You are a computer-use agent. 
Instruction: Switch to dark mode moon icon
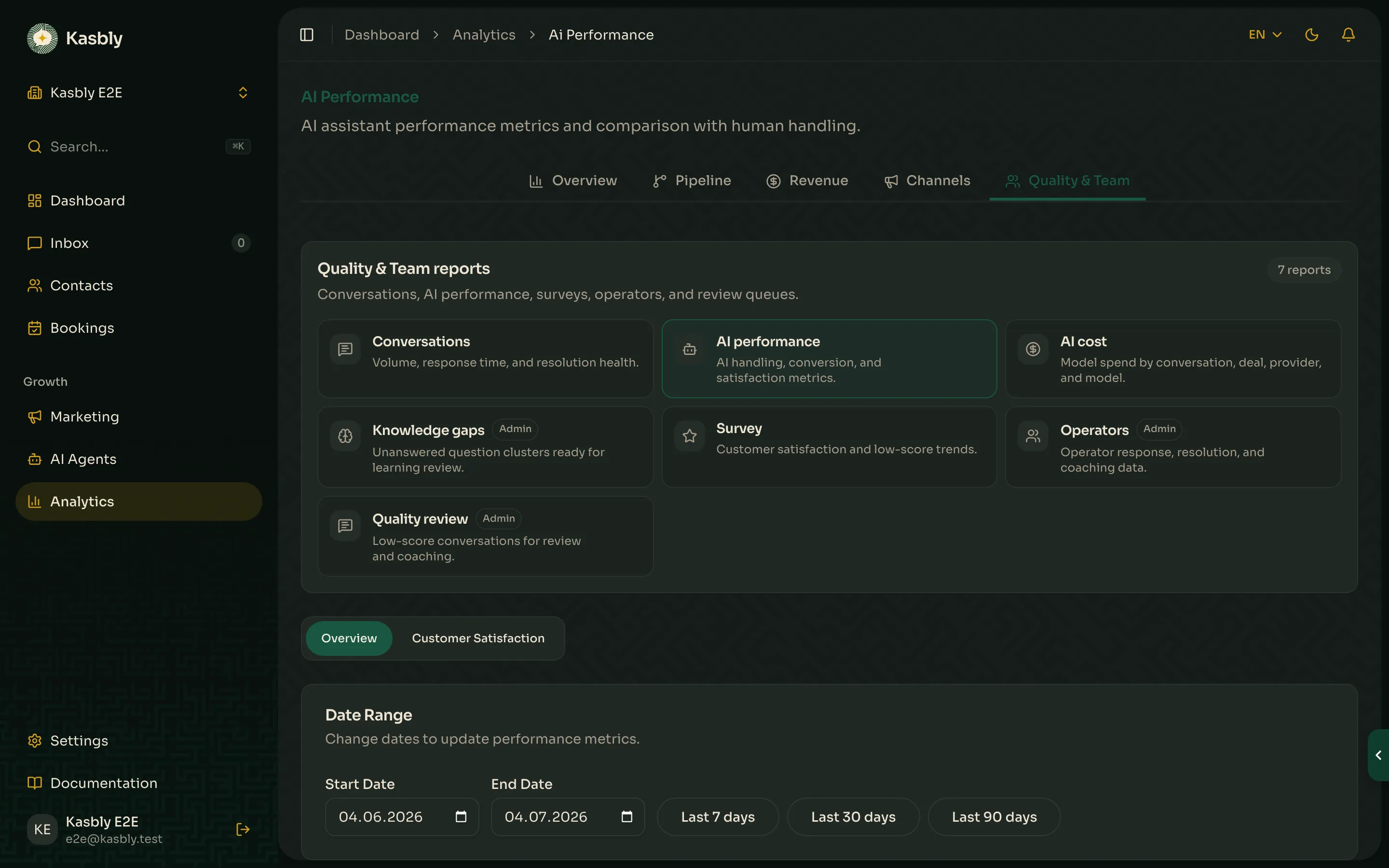pos(1311,35)
